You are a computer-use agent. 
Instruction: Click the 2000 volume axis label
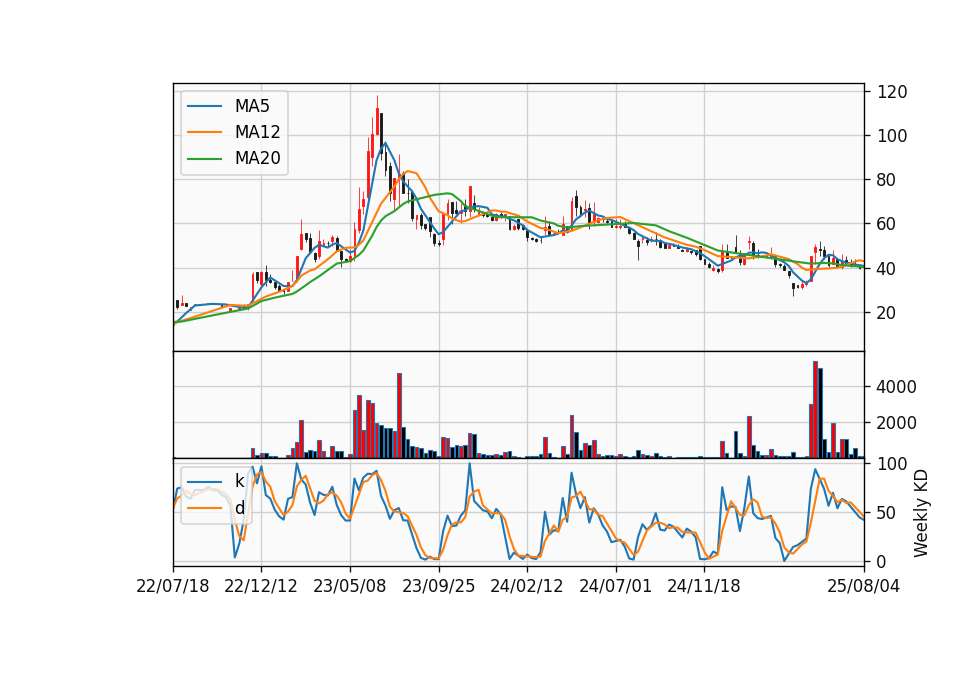[897, 423]
